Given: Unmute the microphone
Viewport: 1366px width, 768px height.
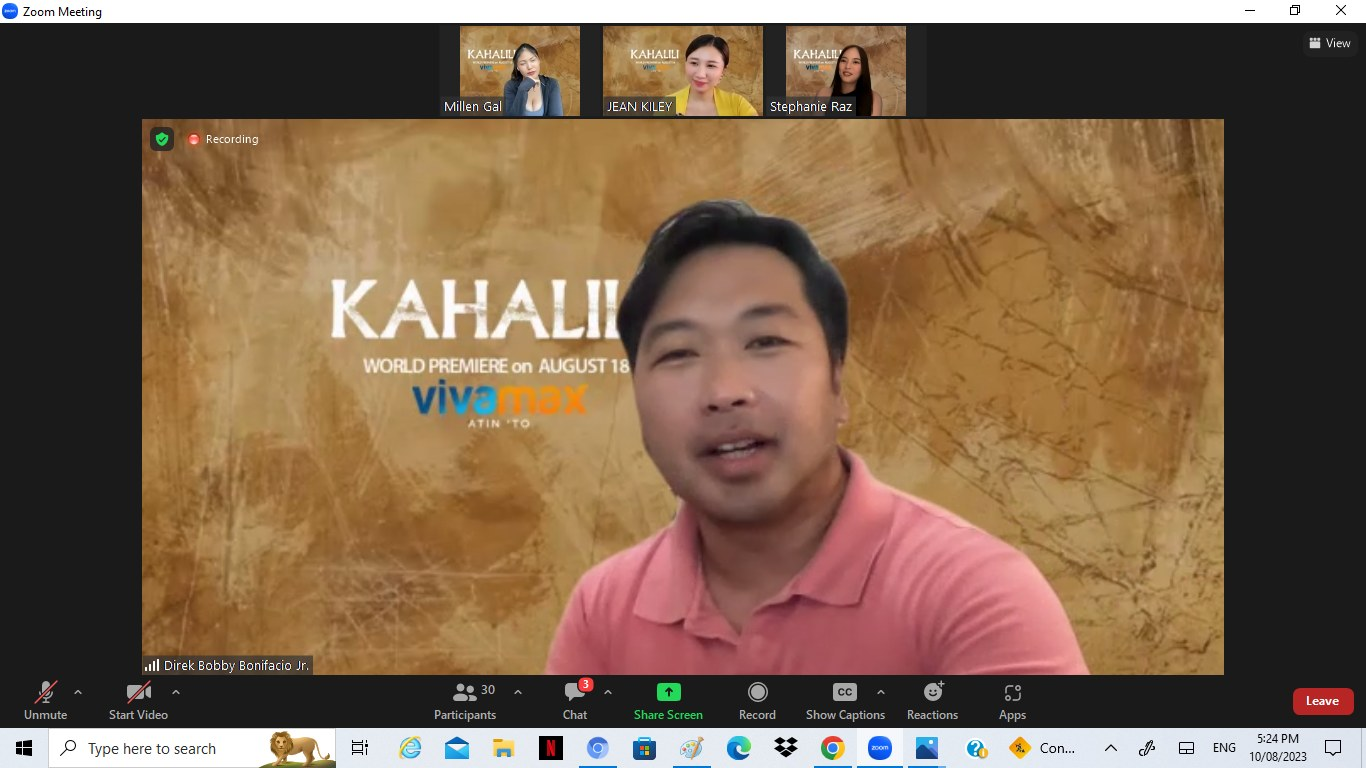Looking at the screenshot, I should pyautogui.click(x=46, y=701).
